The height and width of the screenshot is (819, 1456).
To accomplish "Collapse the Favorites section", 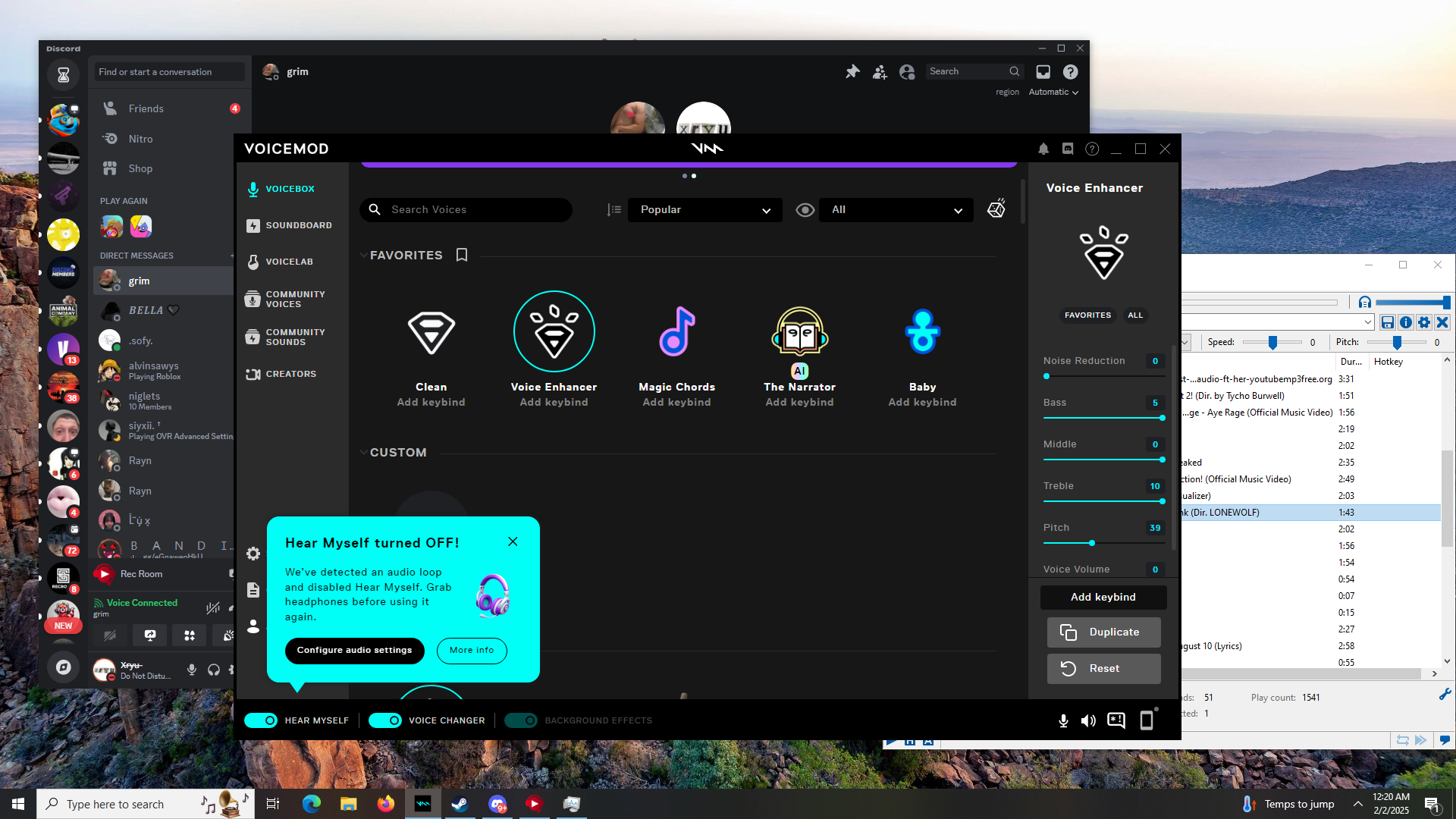I will point(363,256).
